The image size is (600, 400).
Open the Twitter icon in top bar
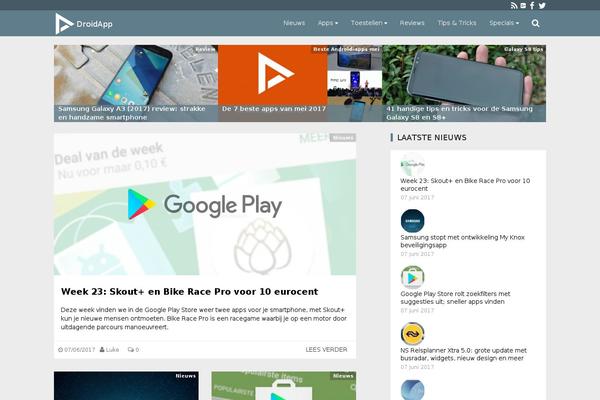click(542, 6)
